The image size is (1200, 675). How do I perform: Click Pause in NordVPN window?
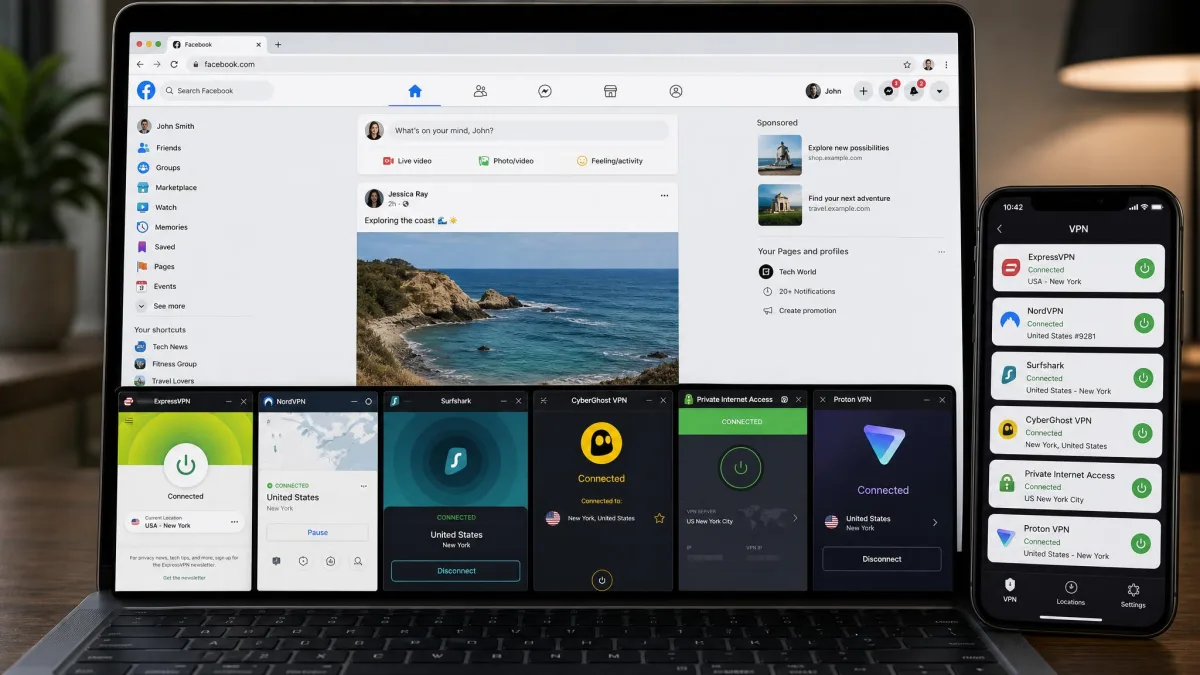coord(317,533)
